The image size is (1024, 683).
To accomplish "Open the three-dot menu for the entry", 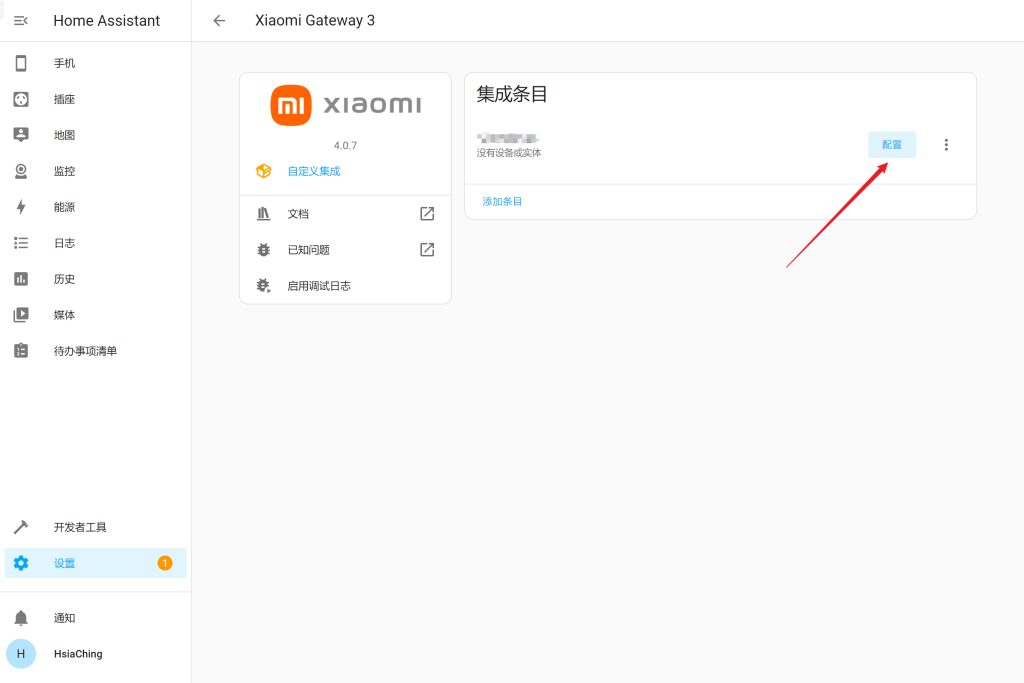I will click(x=946, y=145).
